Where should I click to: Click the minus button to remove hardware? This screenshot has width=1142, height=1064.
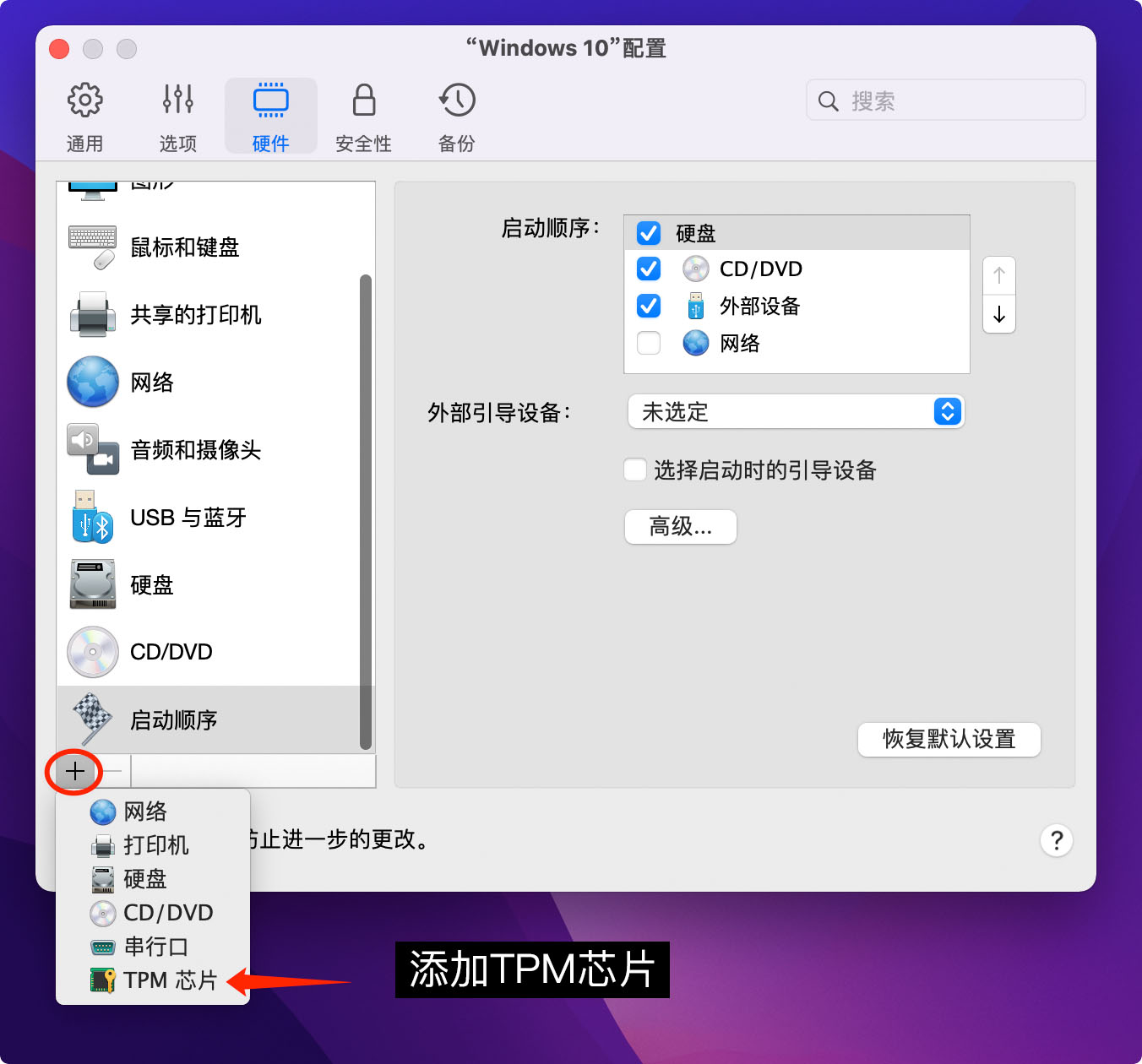pos(112,771)
